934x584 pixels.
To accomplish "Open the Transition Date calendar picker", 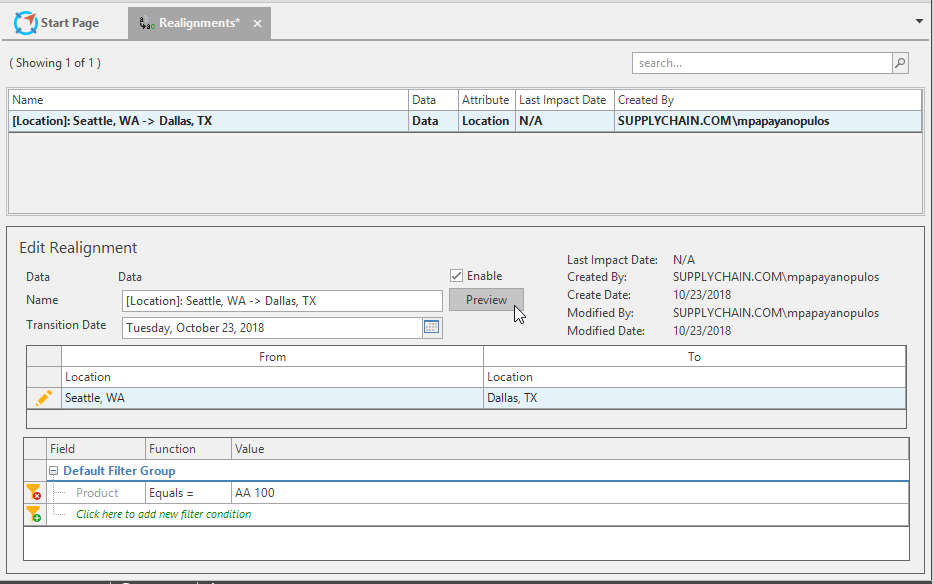I will (x=431, y=327).
